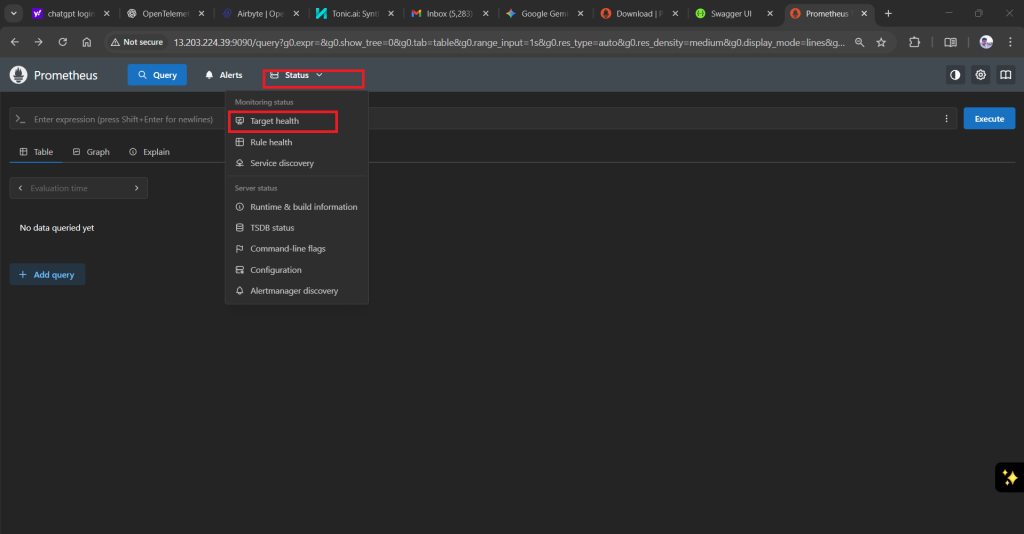Viewport: 1024px width, 534px height.
Task: Reload the page with the refresh icon
Action: tap(63, 42)
